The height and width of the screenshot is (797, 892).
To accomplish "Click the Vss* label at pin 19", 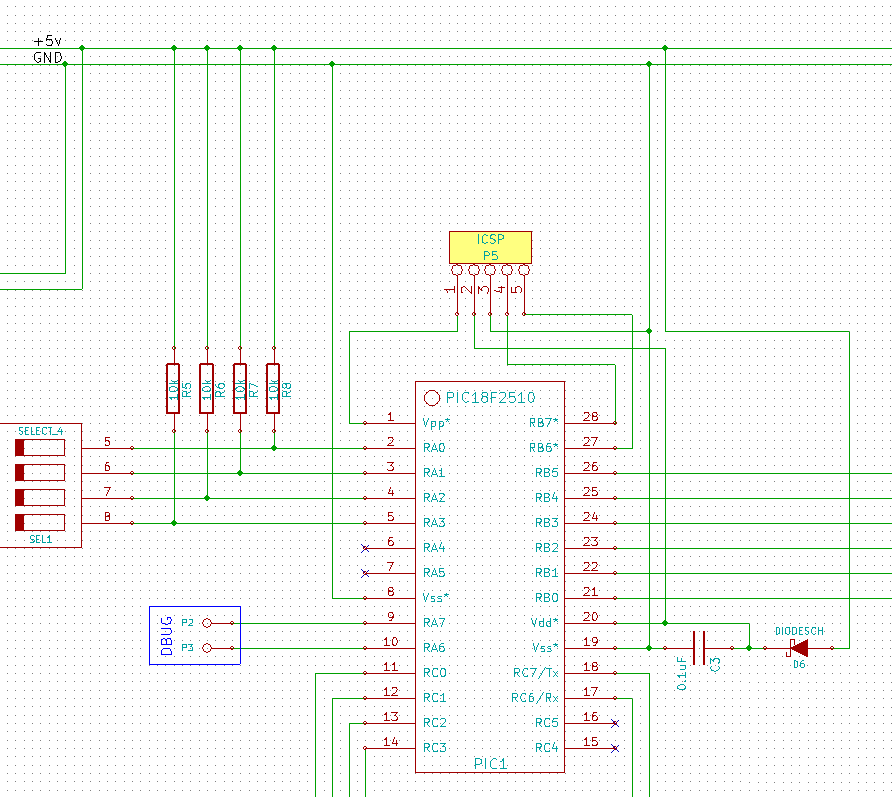I will [x=546, y=648].
